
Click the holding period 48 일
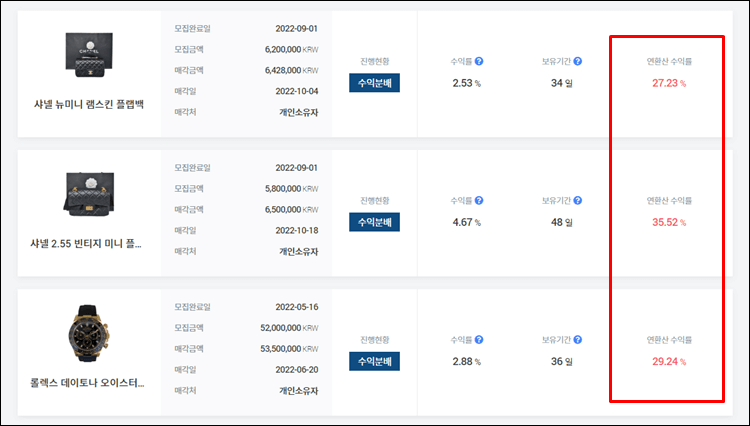[562, 222]
